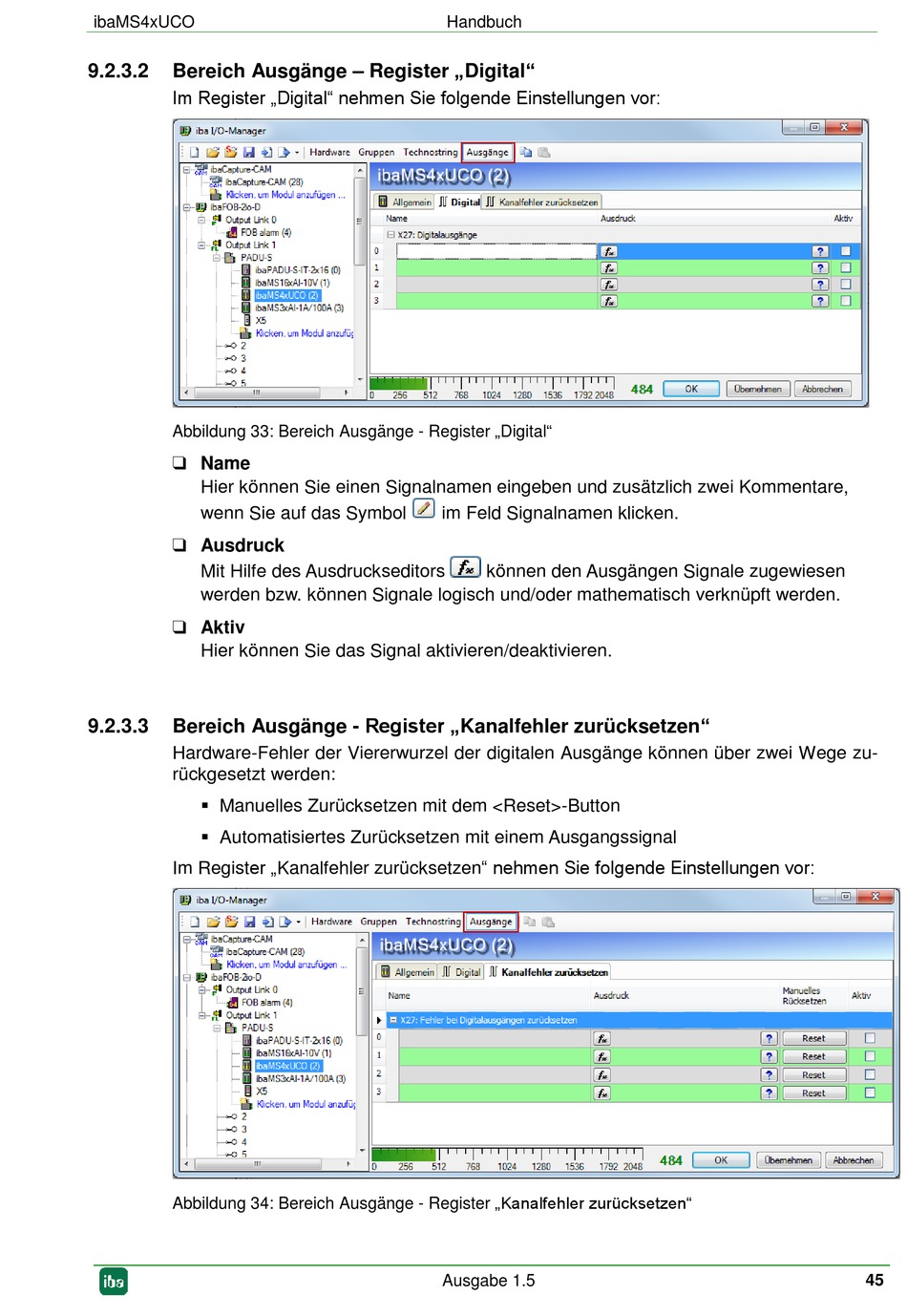907x1316 pixels.
Task: Select Ausgänge in lower I/O-Manager toolbar
Action: coord(491,923)
